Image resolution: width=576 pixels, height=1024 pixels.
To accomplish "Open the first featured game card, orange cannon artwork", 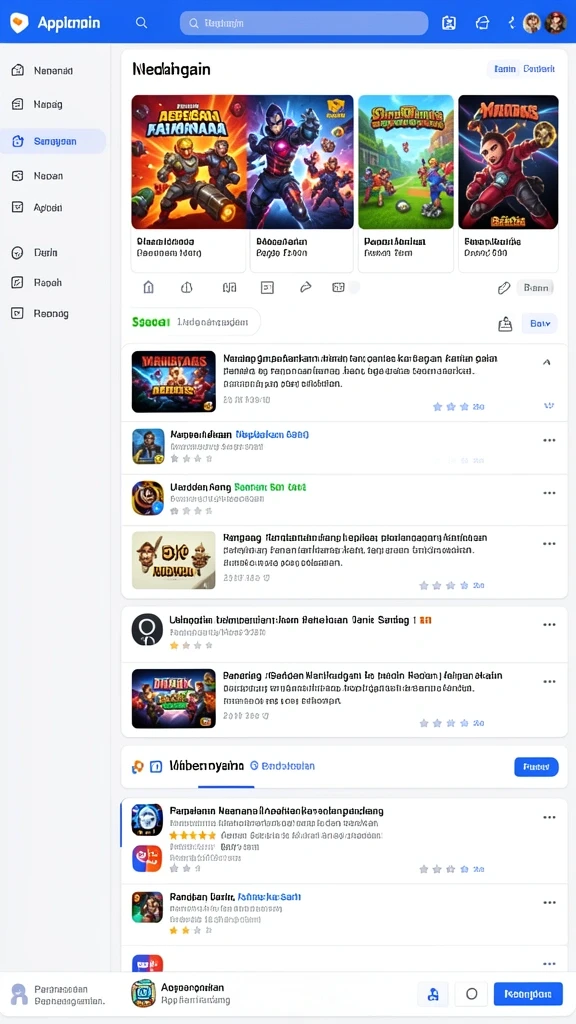I will 189,162.
